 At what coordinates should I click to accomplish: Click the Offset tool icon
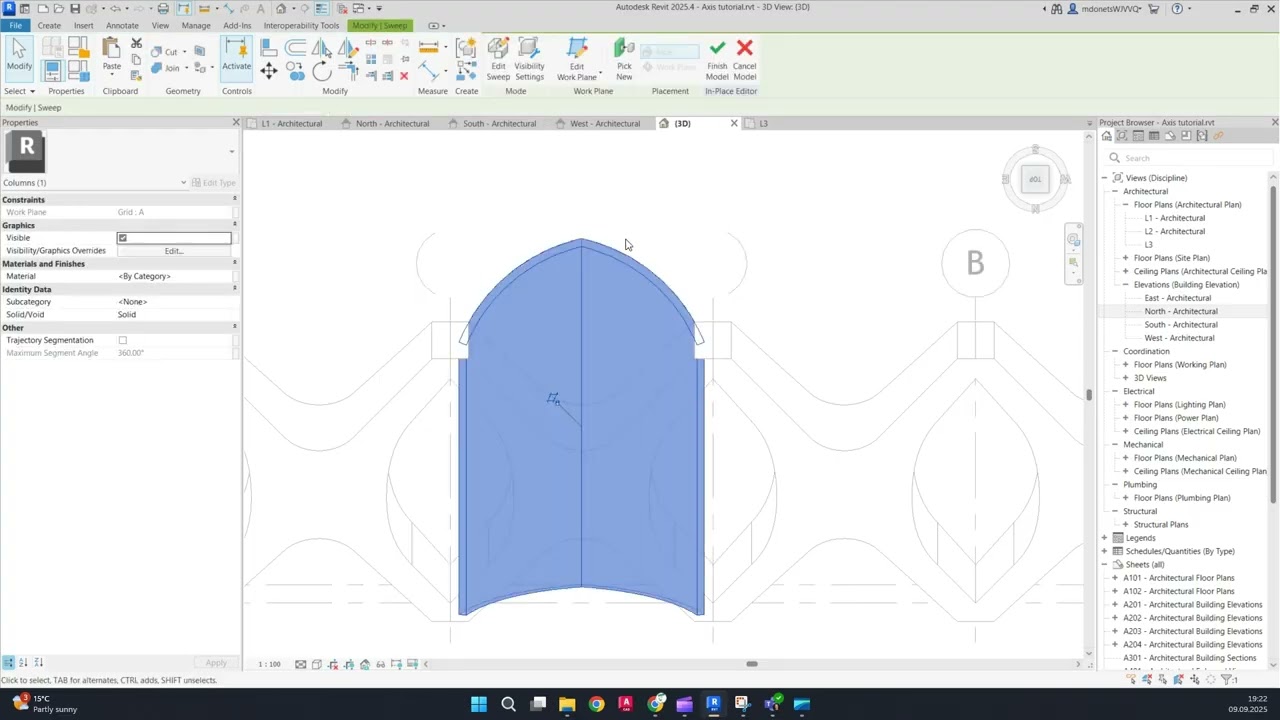tap(295, 47)
